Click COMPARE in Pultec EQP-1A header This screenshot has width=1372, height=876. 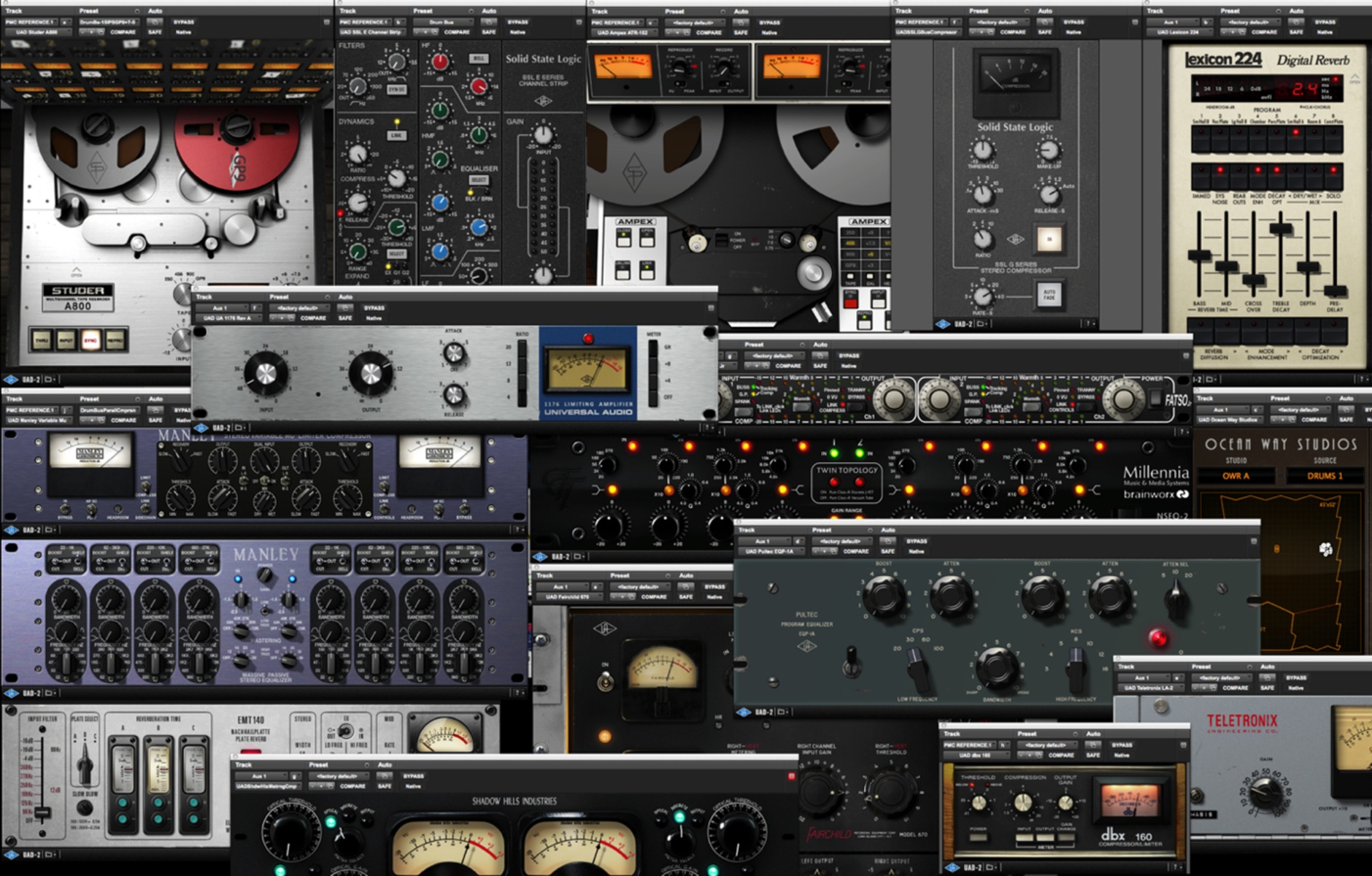(x=855, y=551)
